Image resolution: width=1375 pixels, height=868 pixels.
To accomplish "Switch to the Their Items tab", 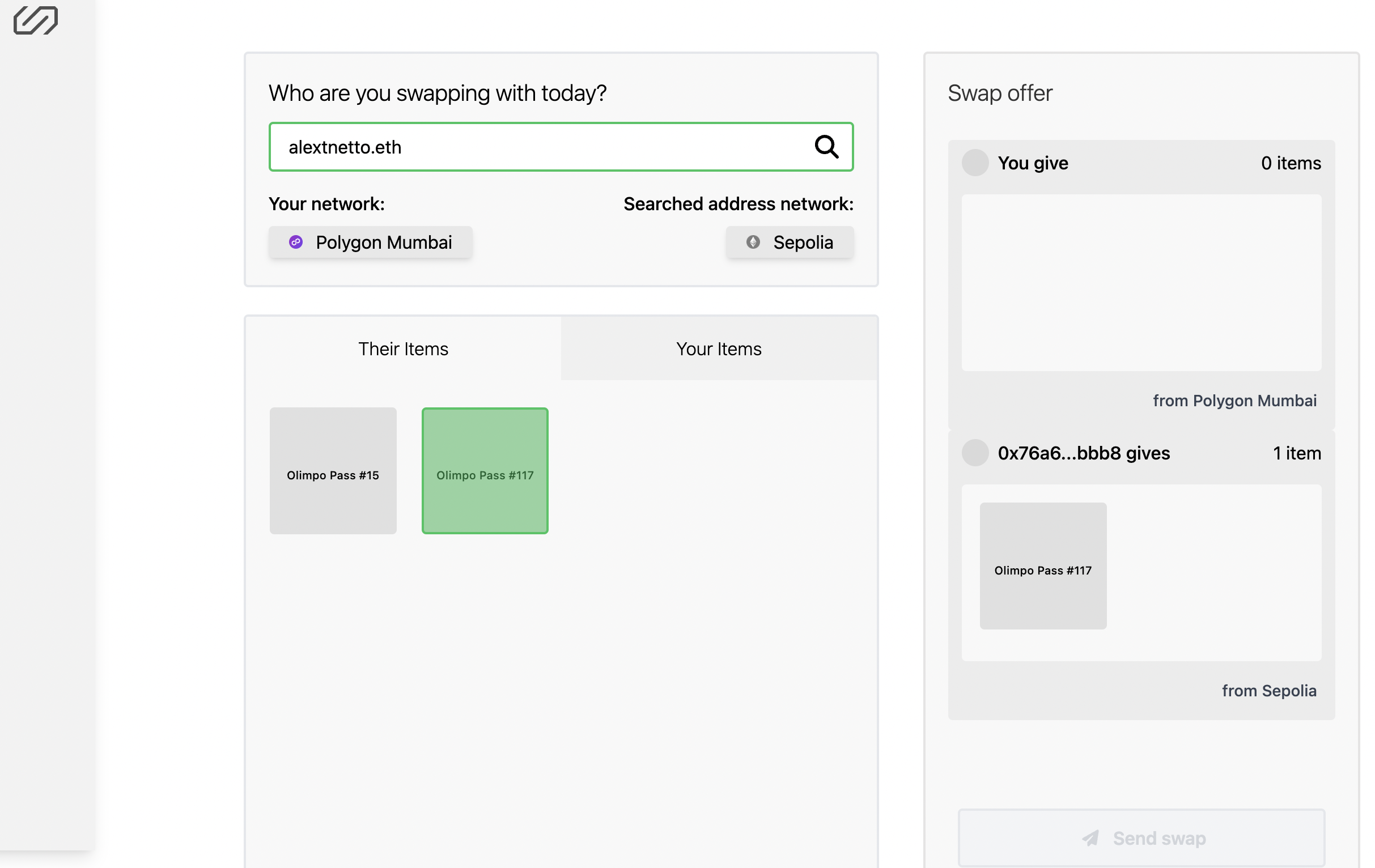I will [x=403, y=348].
